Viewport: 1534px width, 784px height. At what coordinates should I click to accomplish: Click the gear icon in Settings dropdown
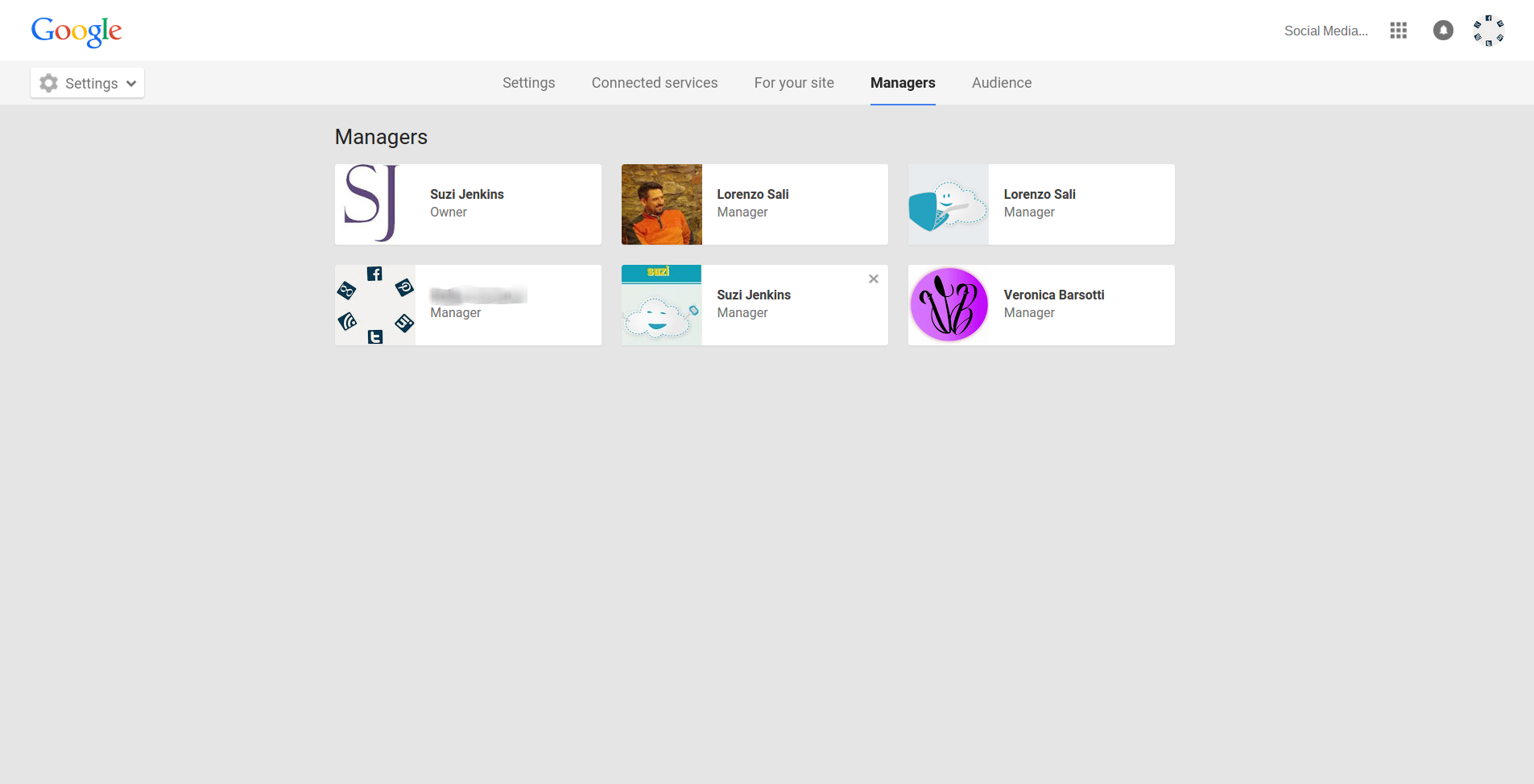49,83
